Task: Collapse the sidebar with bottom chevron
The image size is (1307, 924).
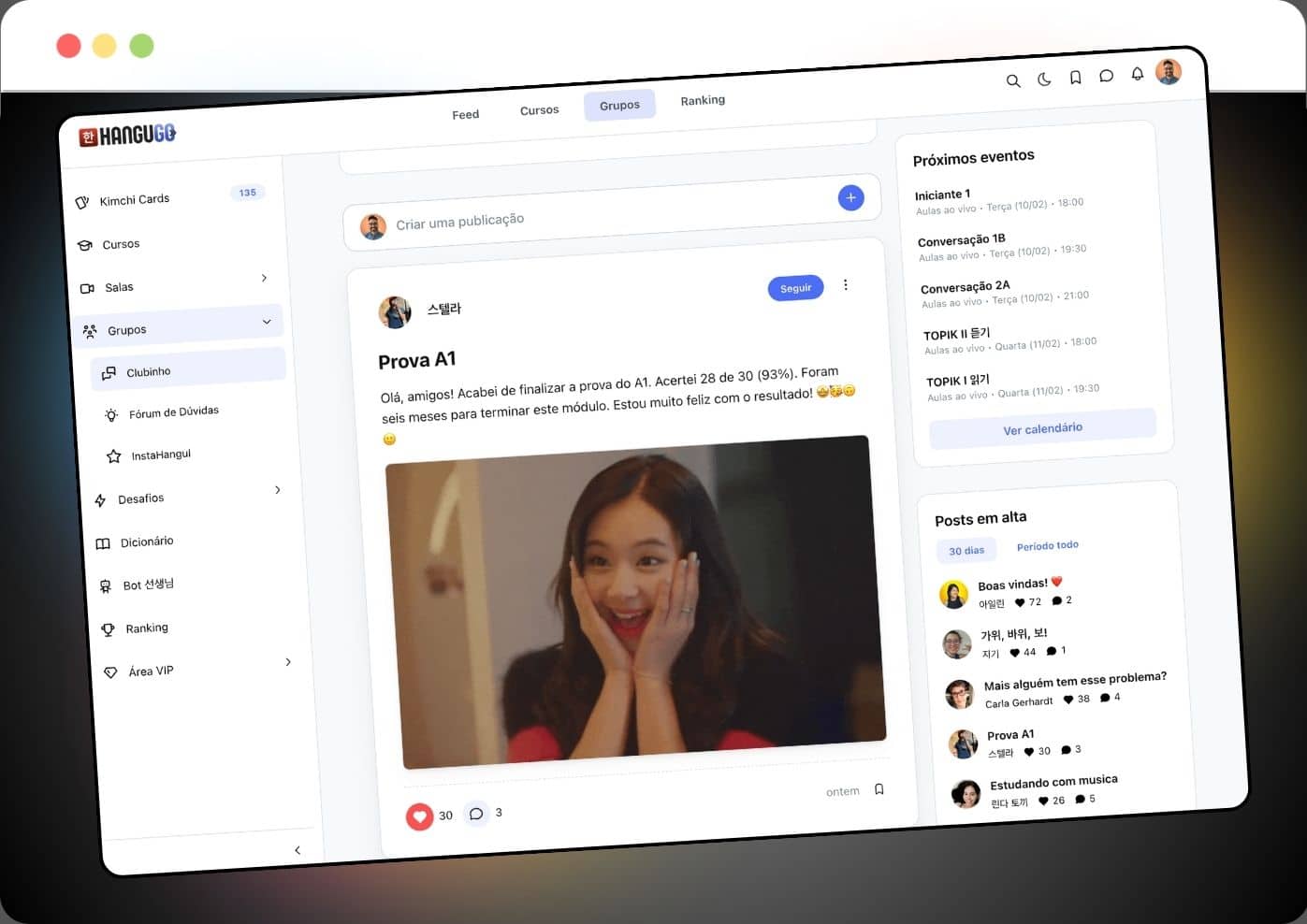Action: [298, 850]
